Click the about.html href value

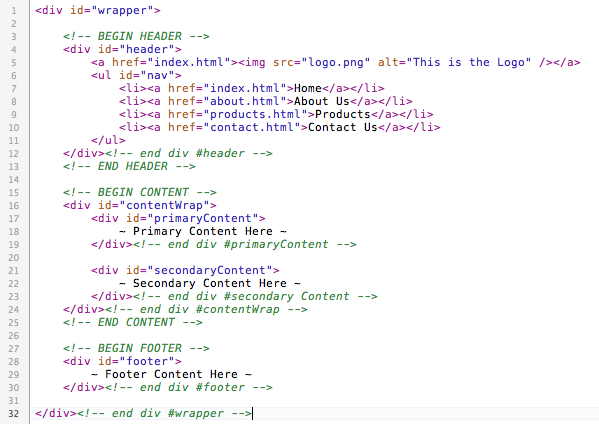tap(245, 101)
